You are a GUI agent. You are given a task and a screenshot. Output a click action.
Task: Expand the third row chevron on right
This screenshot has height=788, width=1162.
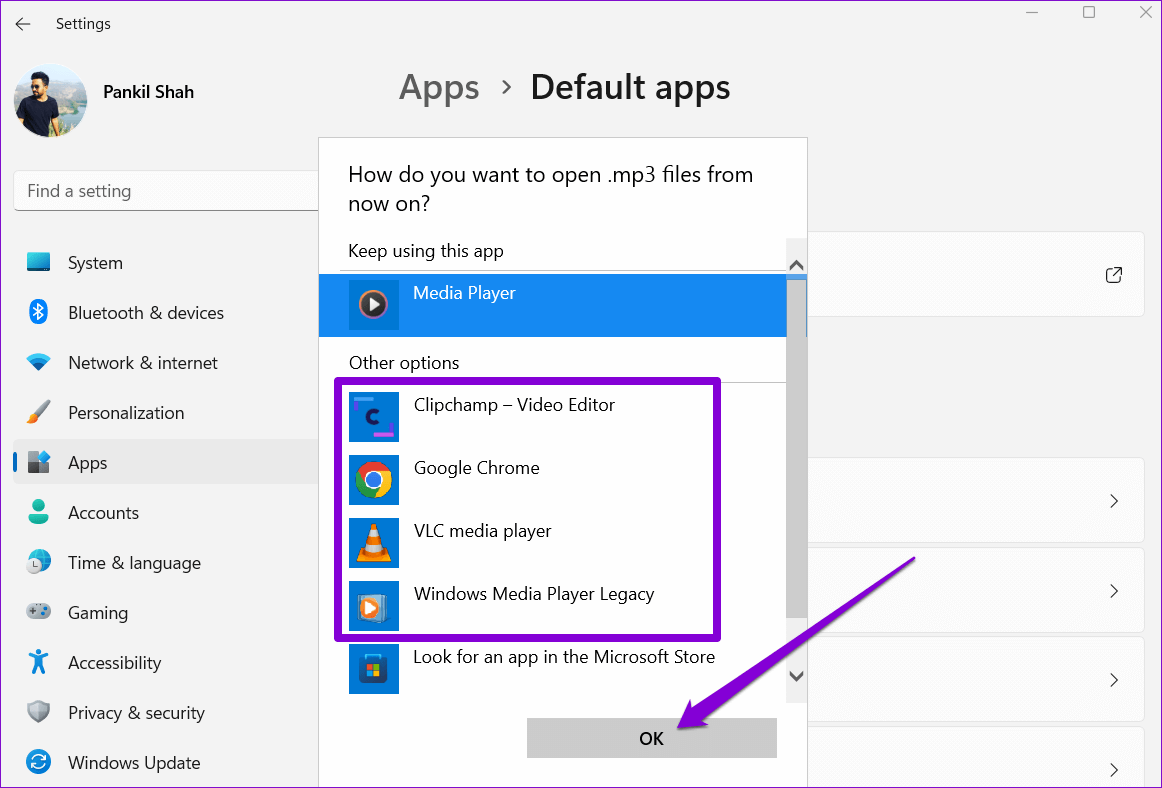click(1113, 681)
